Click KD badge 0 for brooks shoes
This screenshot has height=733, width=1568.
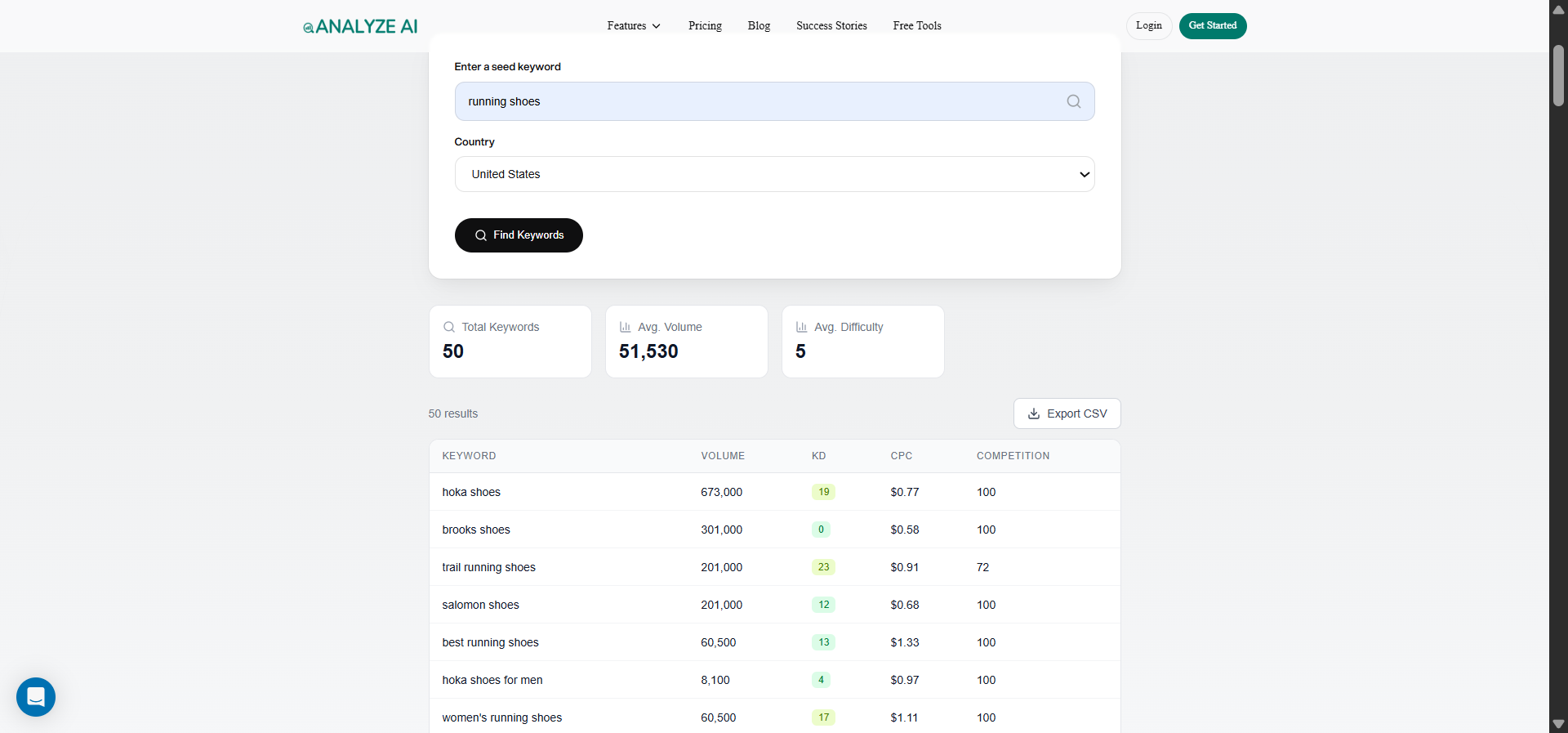(x=821, y=530)
